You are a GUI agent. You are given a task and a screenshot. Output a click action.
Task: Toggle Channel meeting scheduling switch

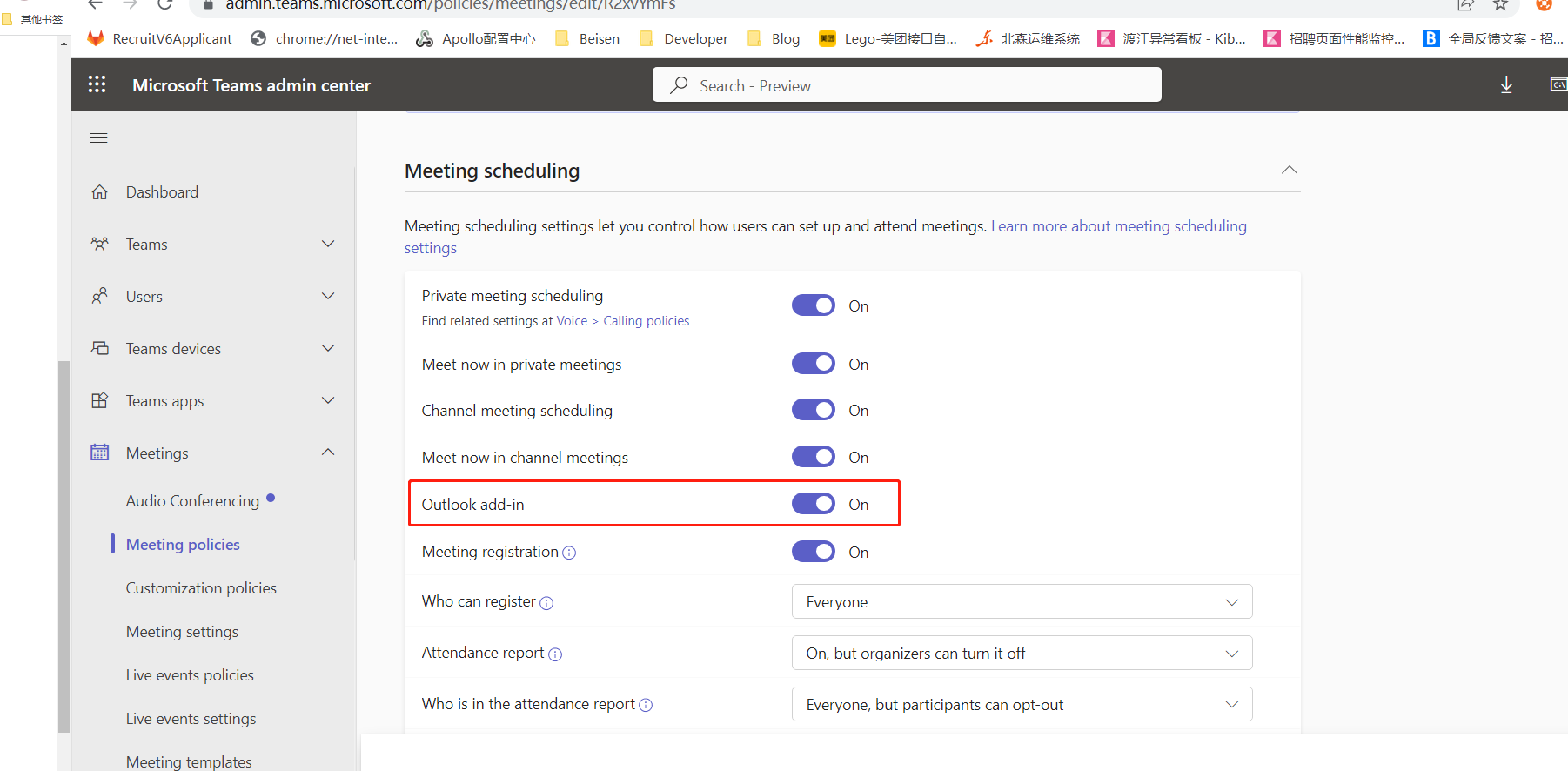tap(814, 410)
